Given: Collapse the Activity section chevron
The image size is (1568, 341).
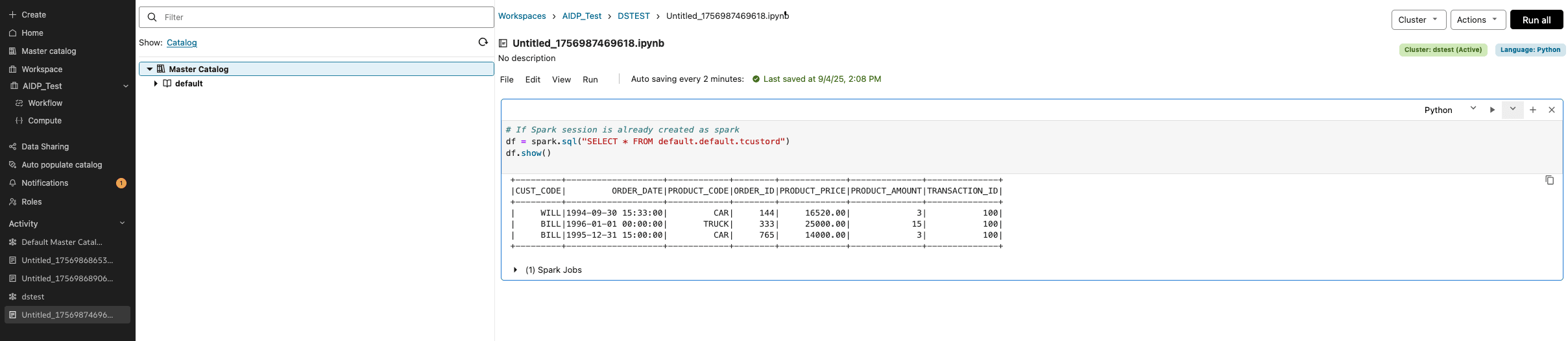Looking at the screenshot, I should coord(122,223).
